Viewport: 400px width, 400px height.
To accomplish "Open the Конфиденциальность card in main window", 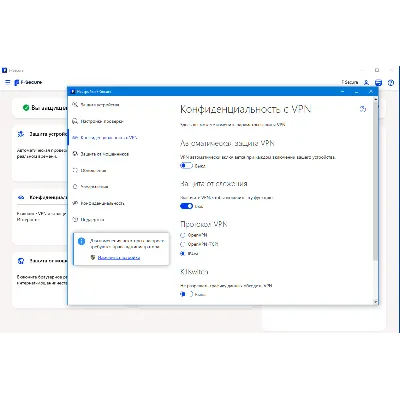I will coord(40,217).
